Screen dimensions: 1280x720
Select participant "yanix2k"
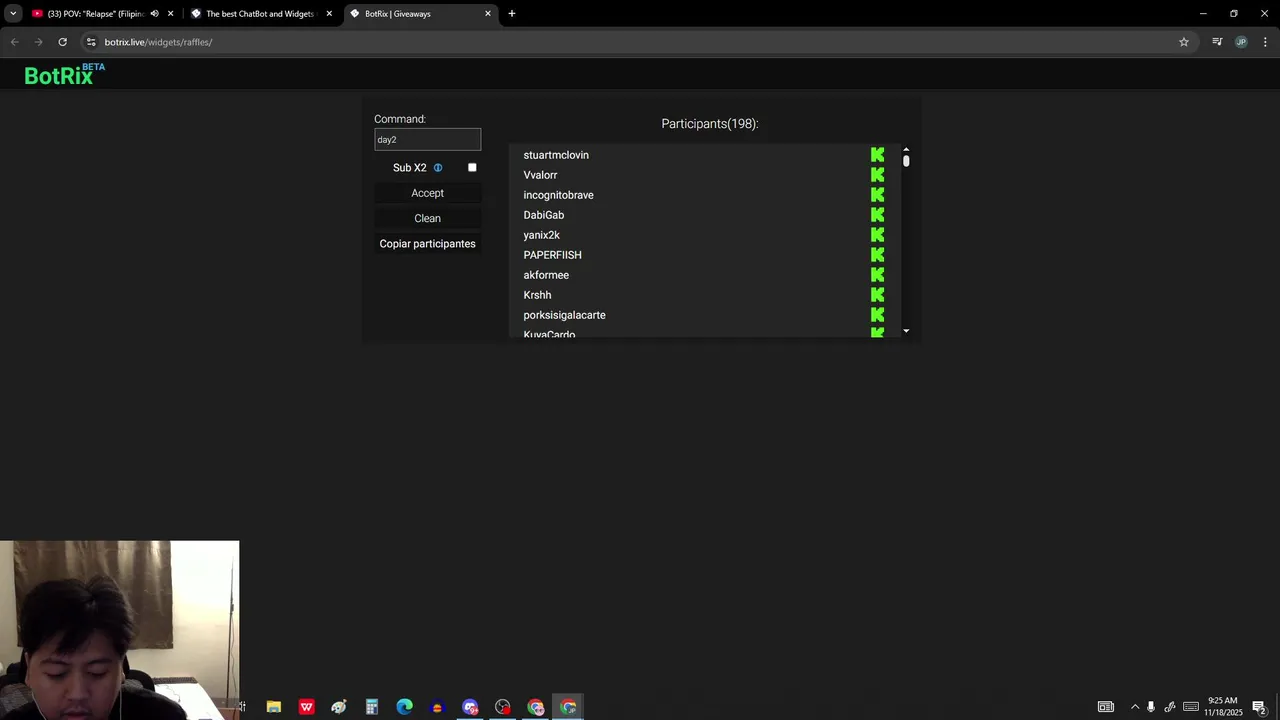[x=541, y=235]
